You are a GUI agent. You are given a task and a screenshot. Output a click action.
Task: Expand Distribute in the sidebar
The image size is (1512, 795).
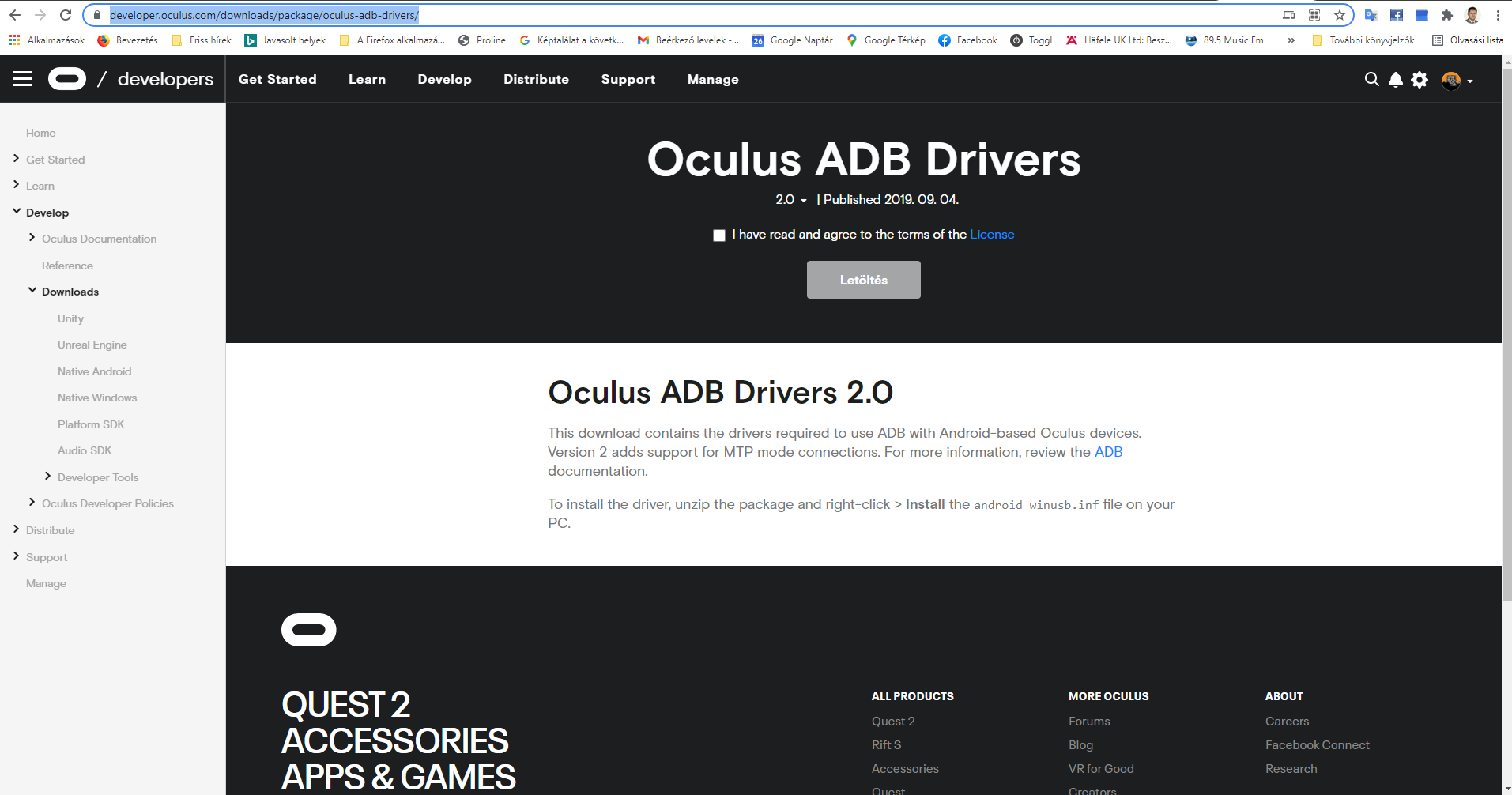click(x=17, y=529)
